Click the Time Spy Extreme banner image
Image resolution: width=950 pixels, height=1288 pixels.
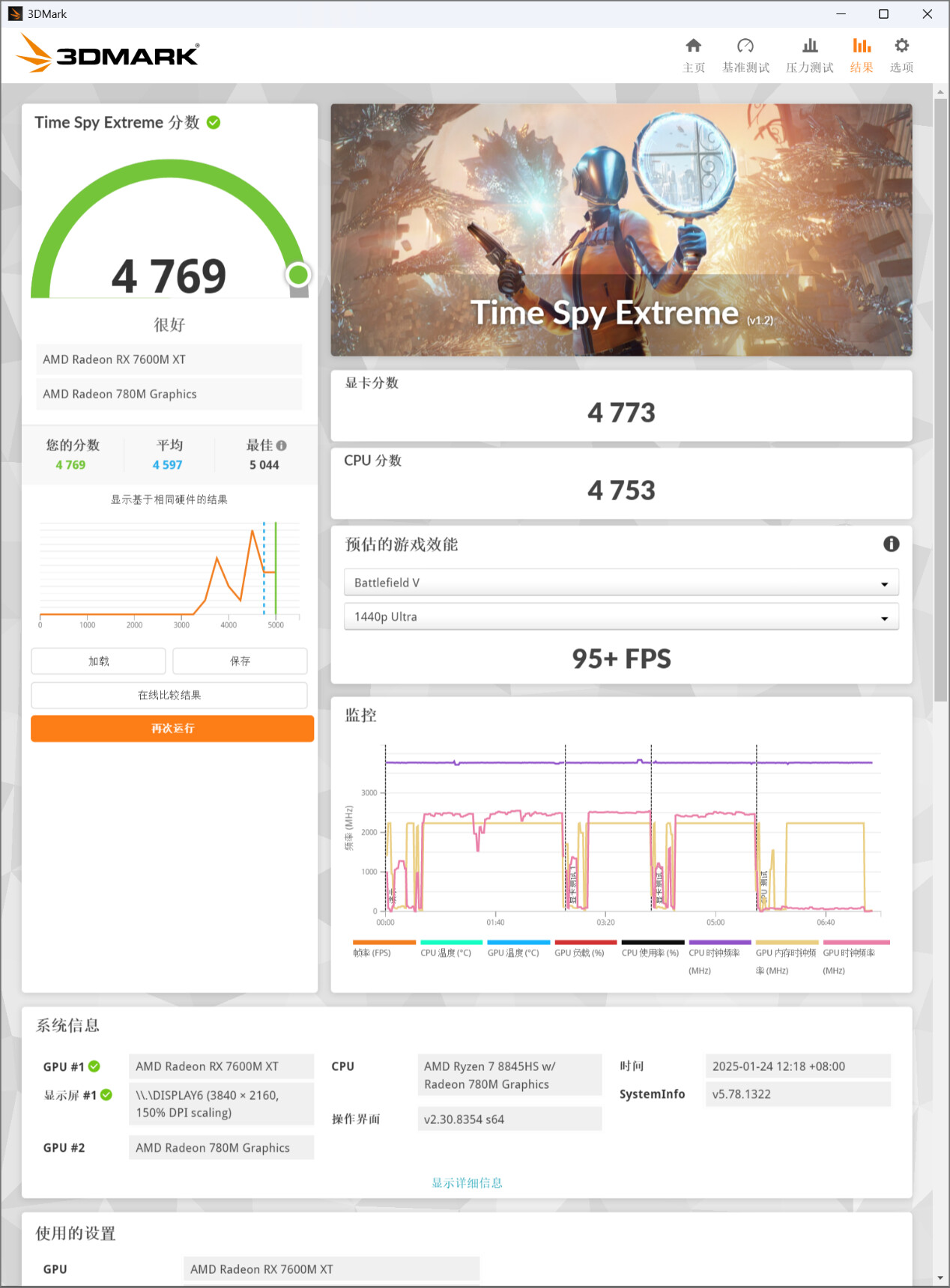point(621,230)
